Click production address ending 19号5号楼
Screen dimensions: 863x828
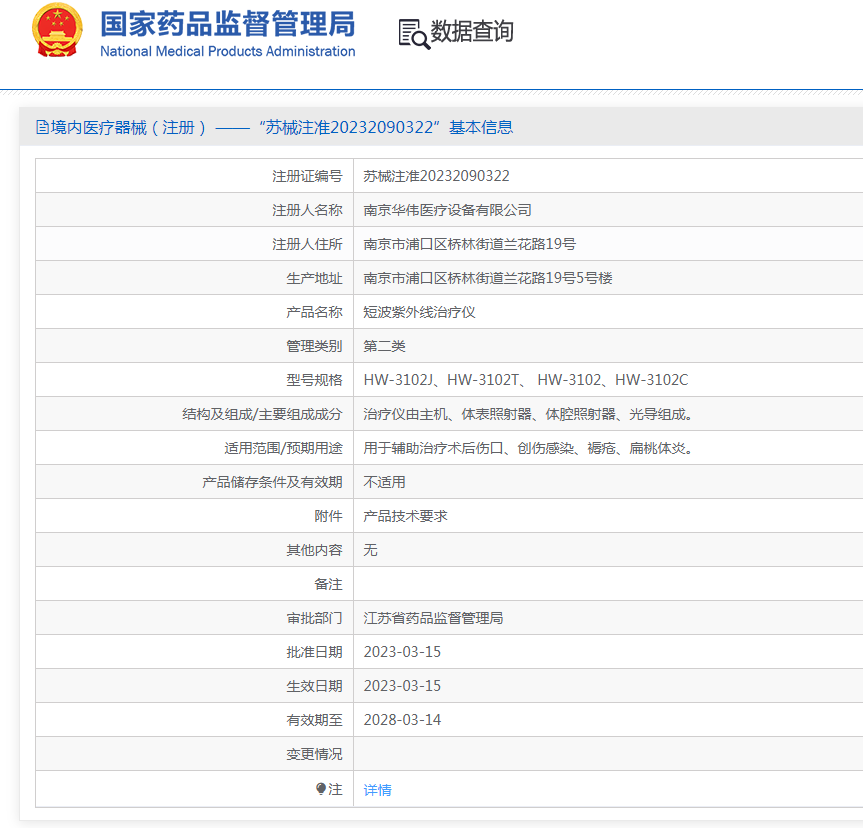tap(488, 278)
